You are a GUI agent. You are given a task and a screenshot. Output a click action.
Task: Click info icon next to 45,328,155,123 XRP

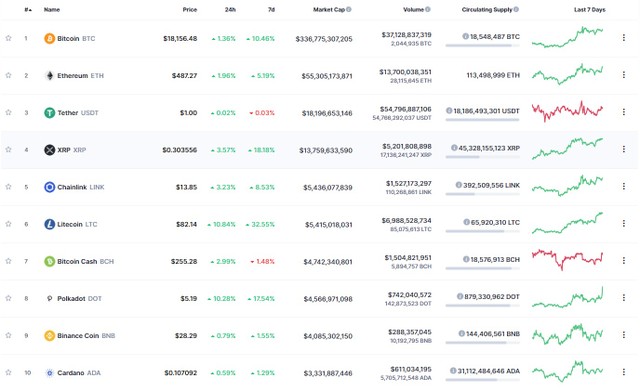454,148
